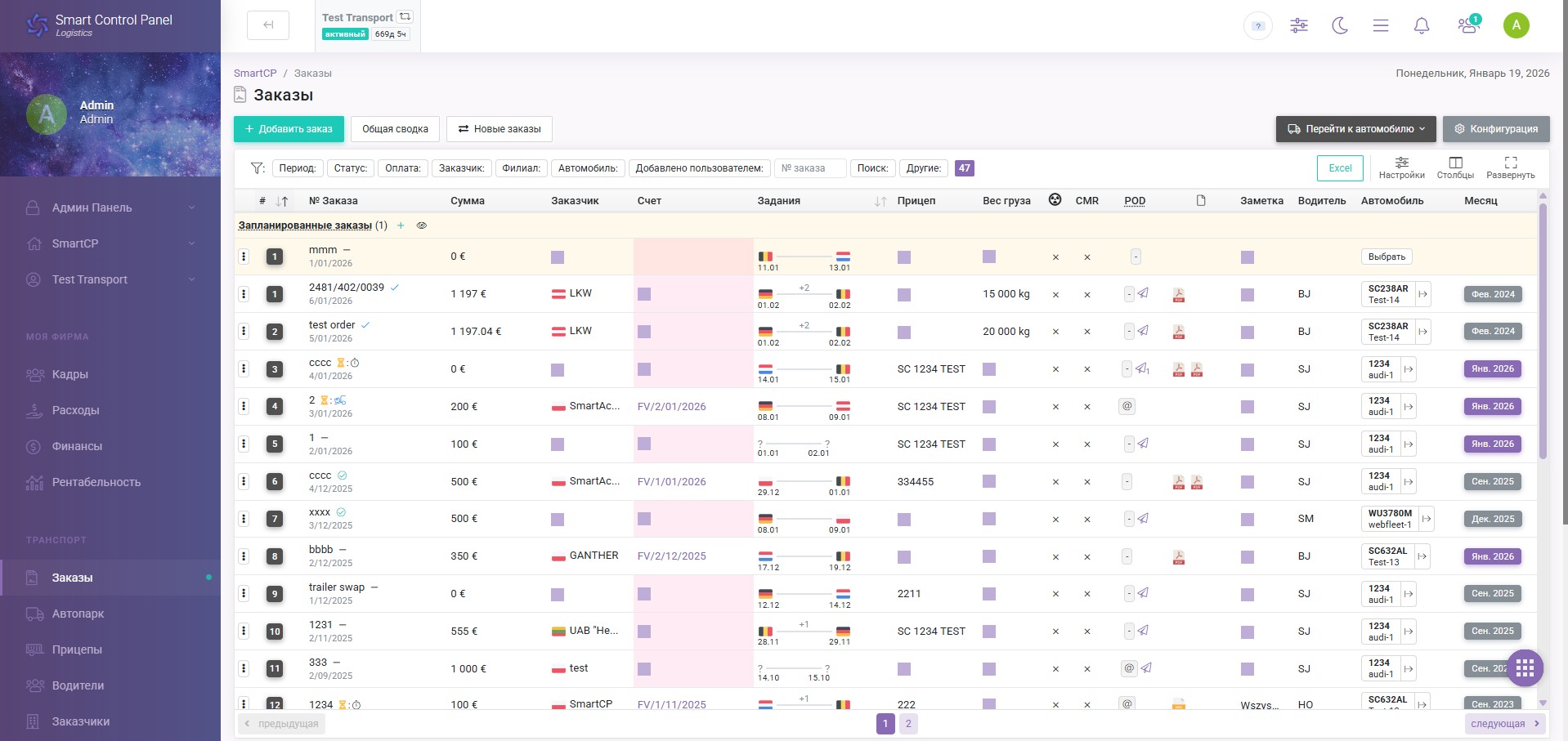Viewport: 1568px width, 741px height.
Task: Expand the Test Transport sidebar section
Action: [110, 279]
